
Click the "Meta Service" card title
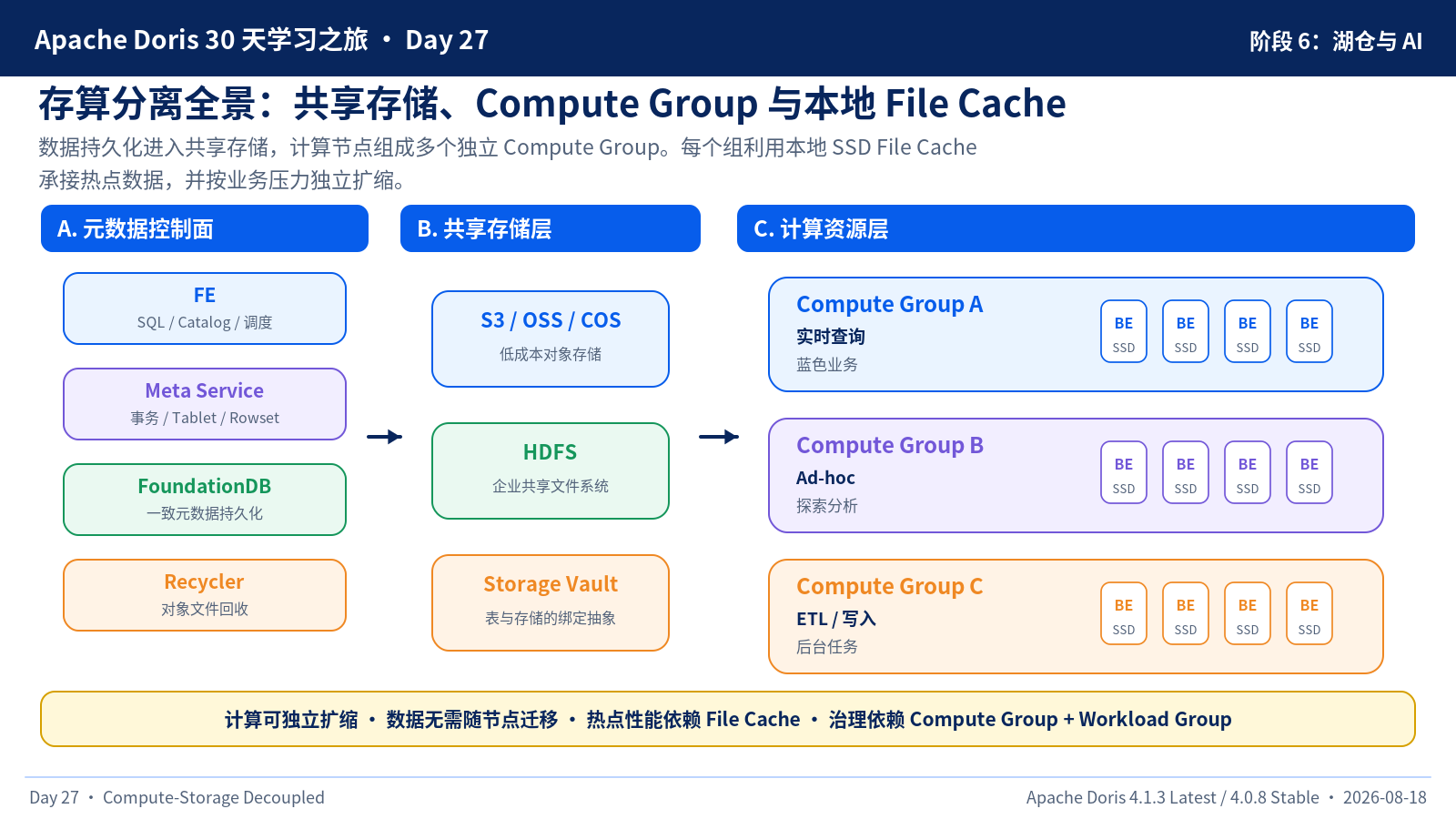(205, 390)
